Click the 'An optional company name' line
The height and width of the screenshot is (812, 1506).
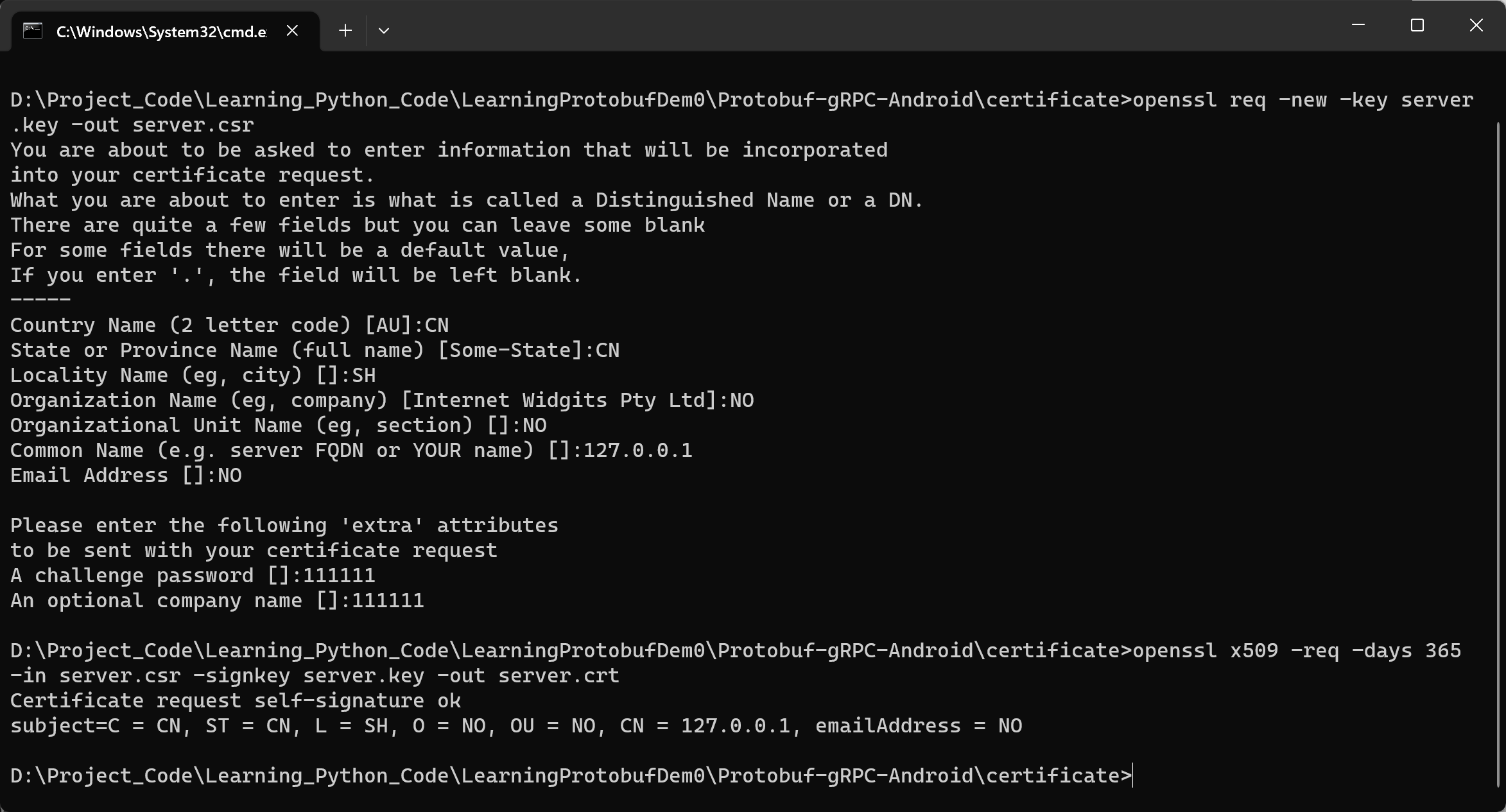tap(217, 601)
